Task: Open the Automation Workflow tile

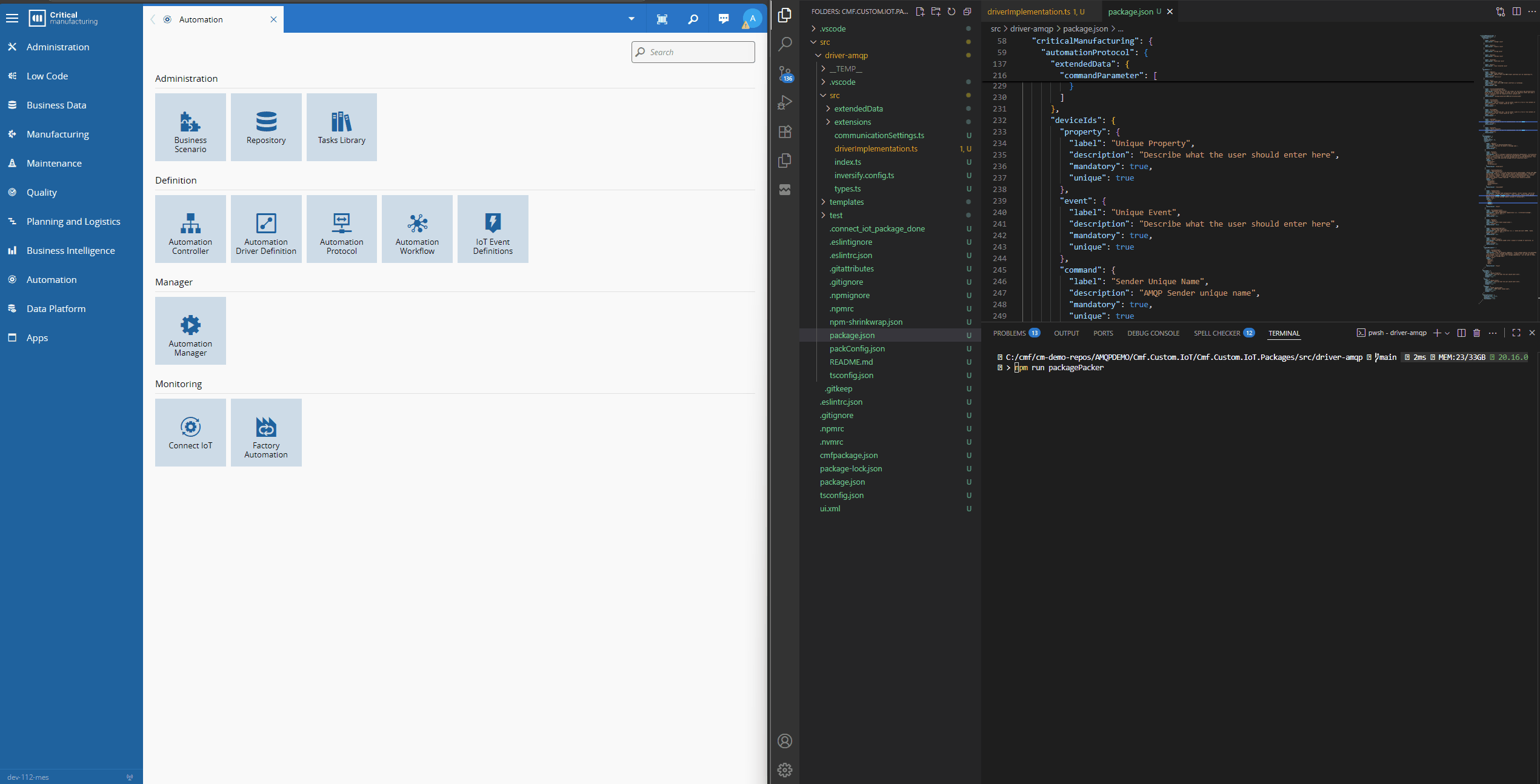Action: (x=417, y=229)
